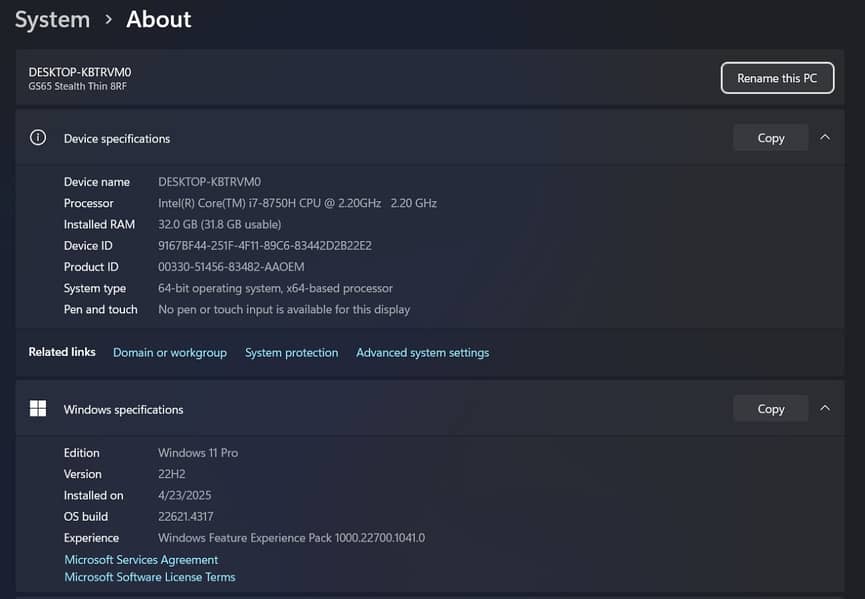Collapse the Windows specifications section
865x599 pixels.
825,408
